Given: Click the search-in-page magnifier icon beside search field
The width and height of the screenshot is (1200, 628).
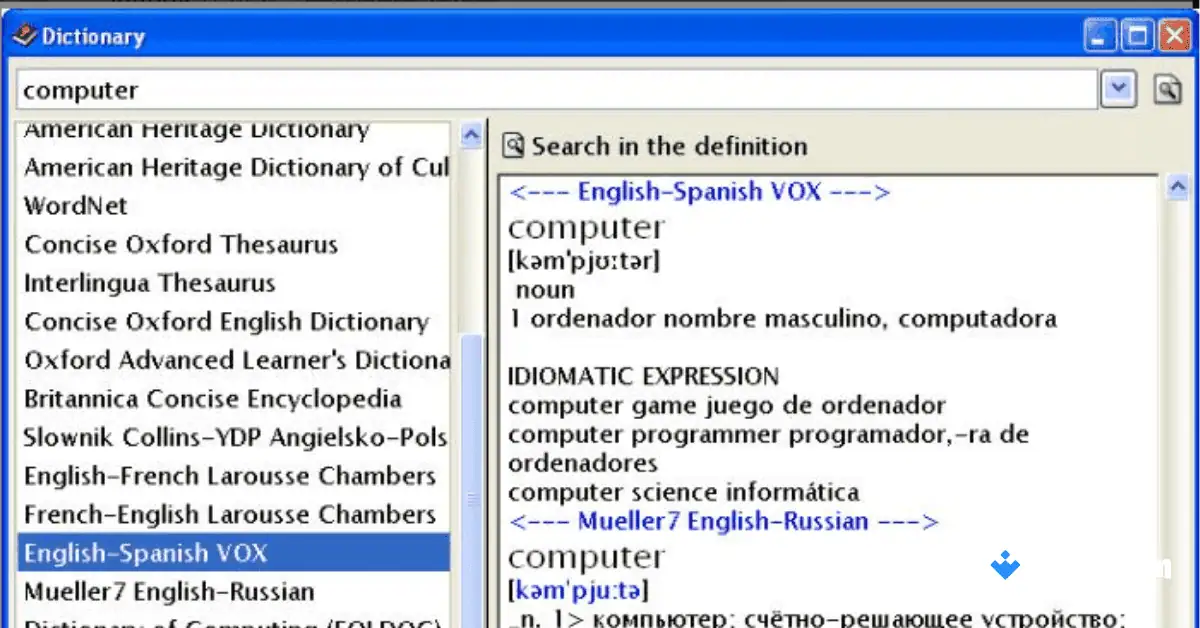Looking at the screenshot, I should click(x=1167, y=89).
